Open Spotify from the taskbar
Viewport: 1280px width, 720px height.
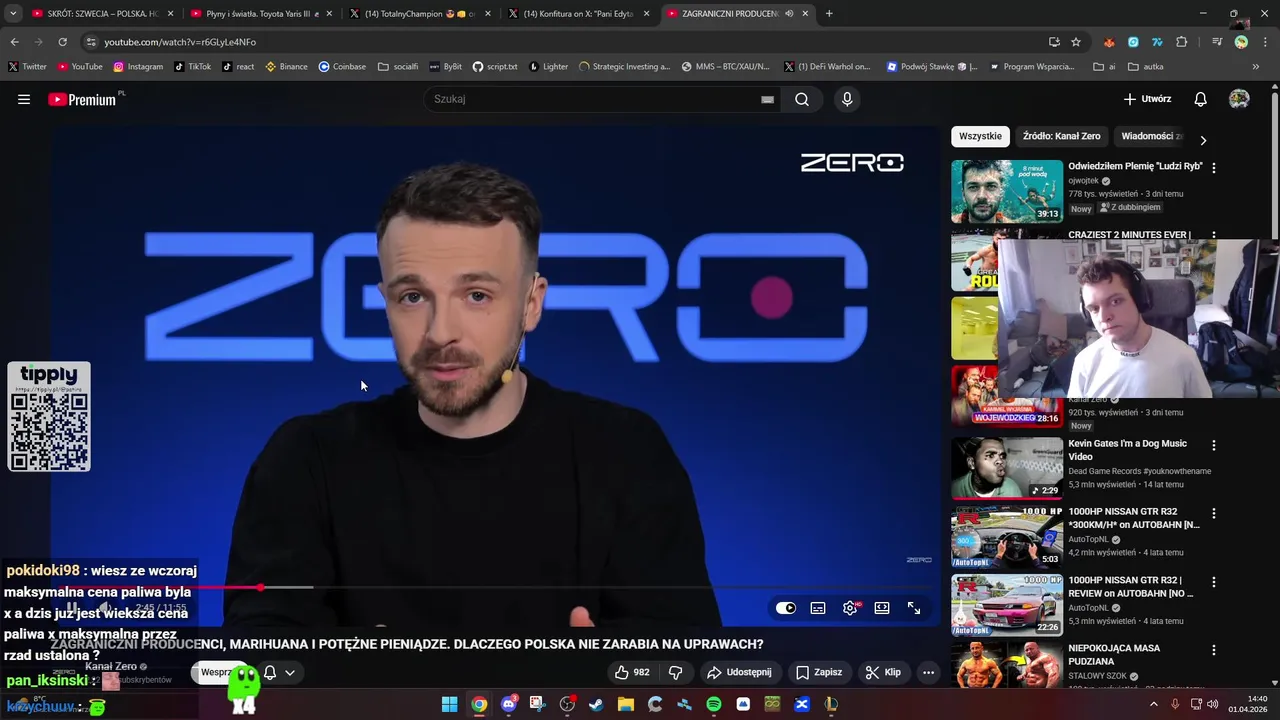tap(713, 704)
